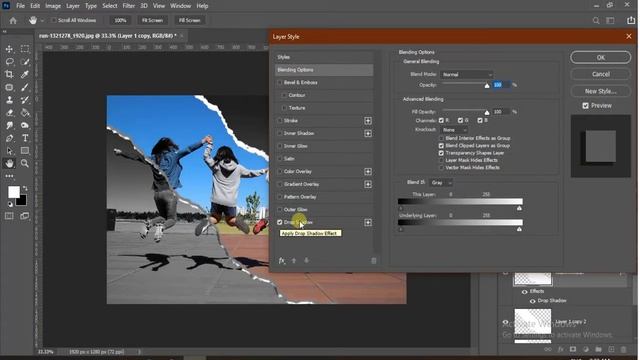Toggle Drop Shadow effect visibility eye
The width and height of the screenshot is (640, 360).
click(533, 301)
